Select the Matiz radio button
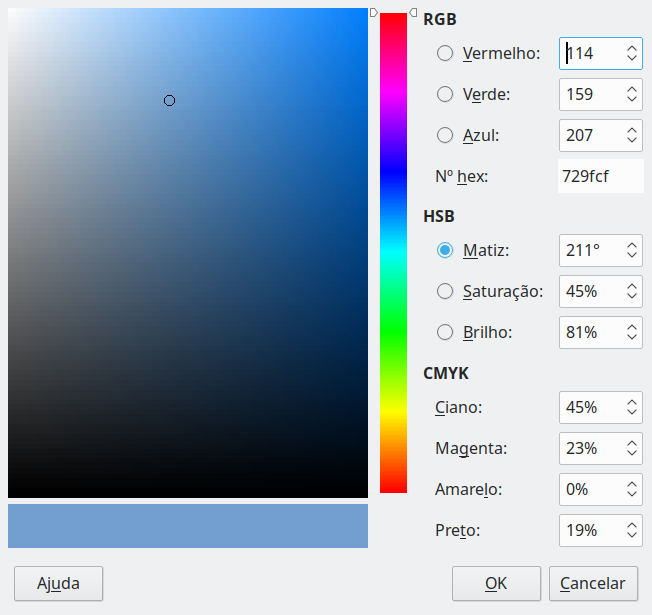 445,250
